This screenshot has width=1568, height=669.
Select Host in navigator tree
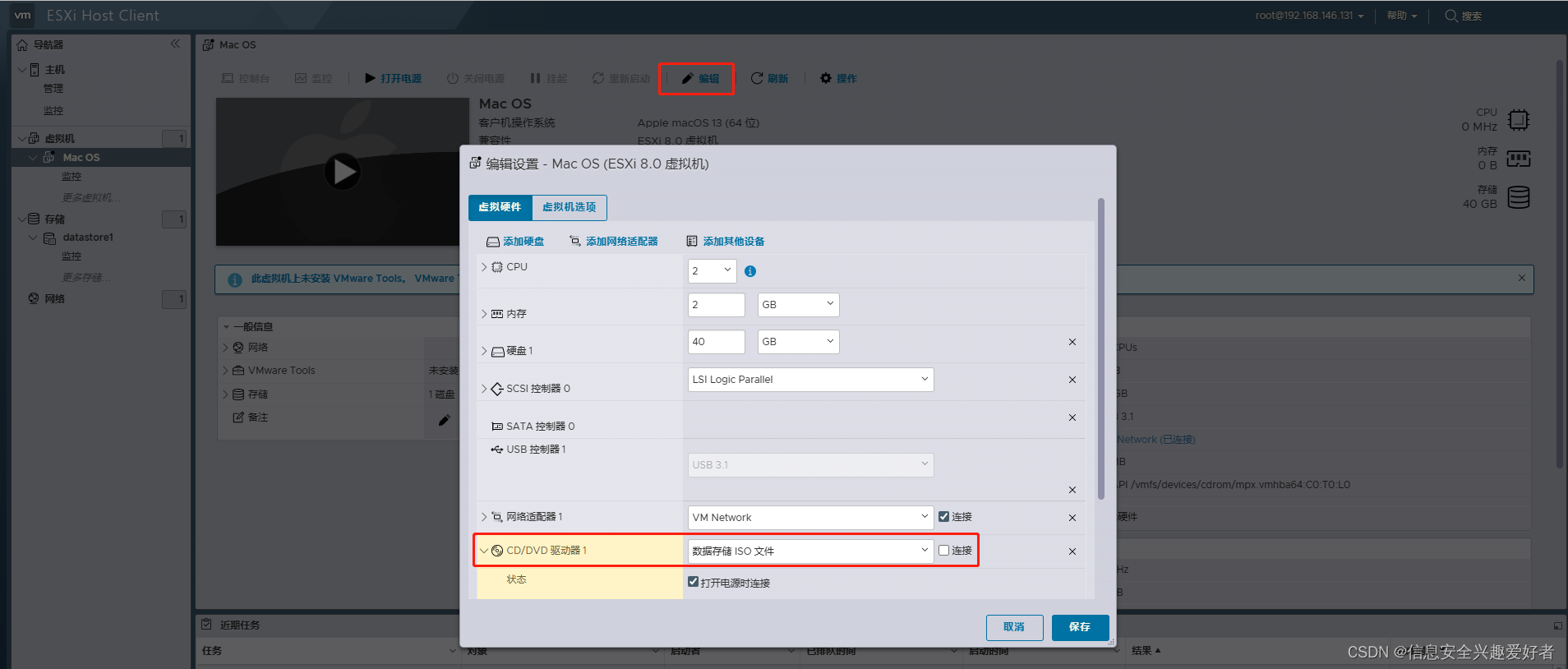[55, 70]
